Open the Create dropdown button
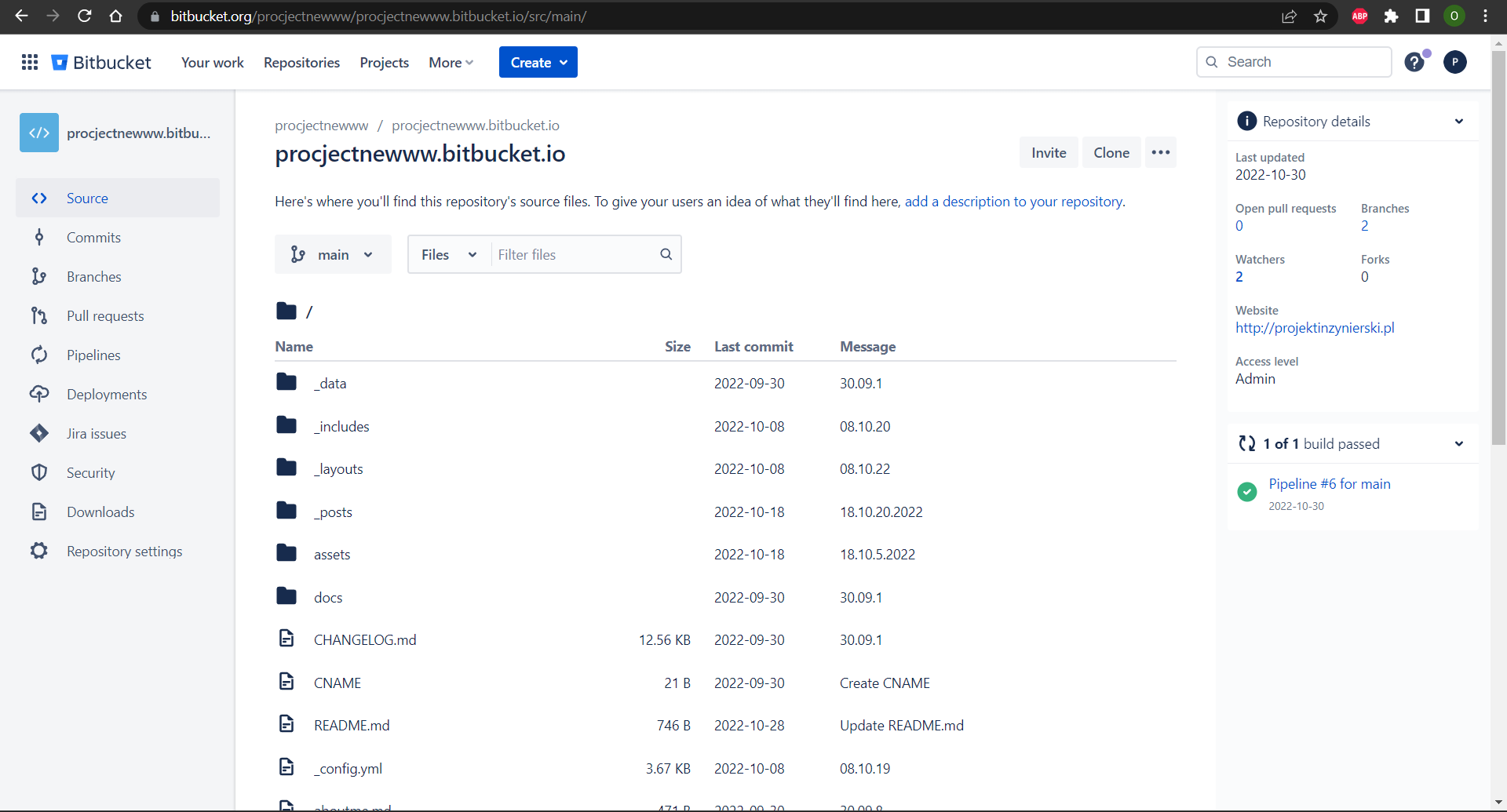 (538, 62)
